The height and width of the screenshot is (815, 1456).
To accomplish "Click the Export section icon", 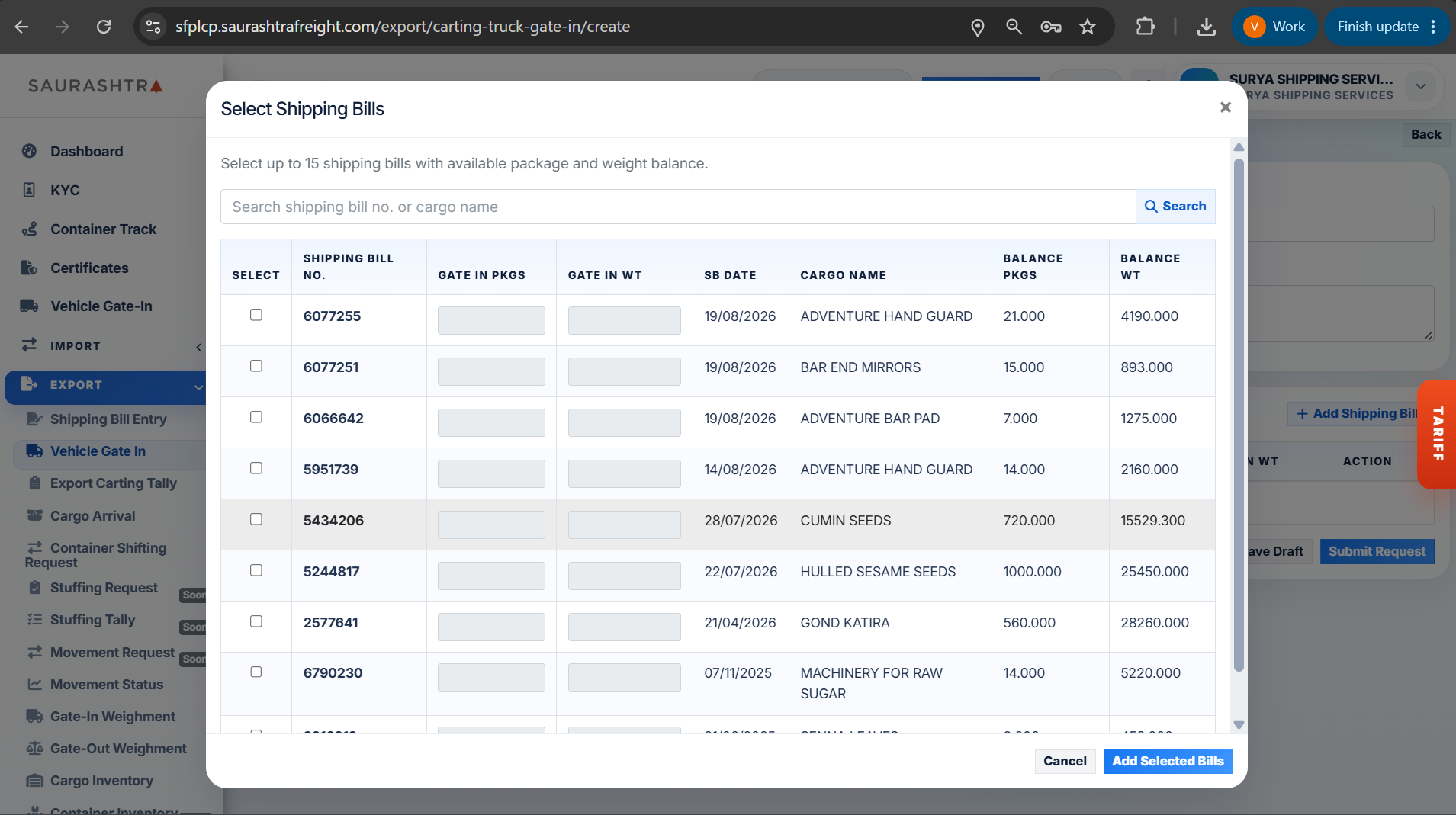I will point(29,383).
